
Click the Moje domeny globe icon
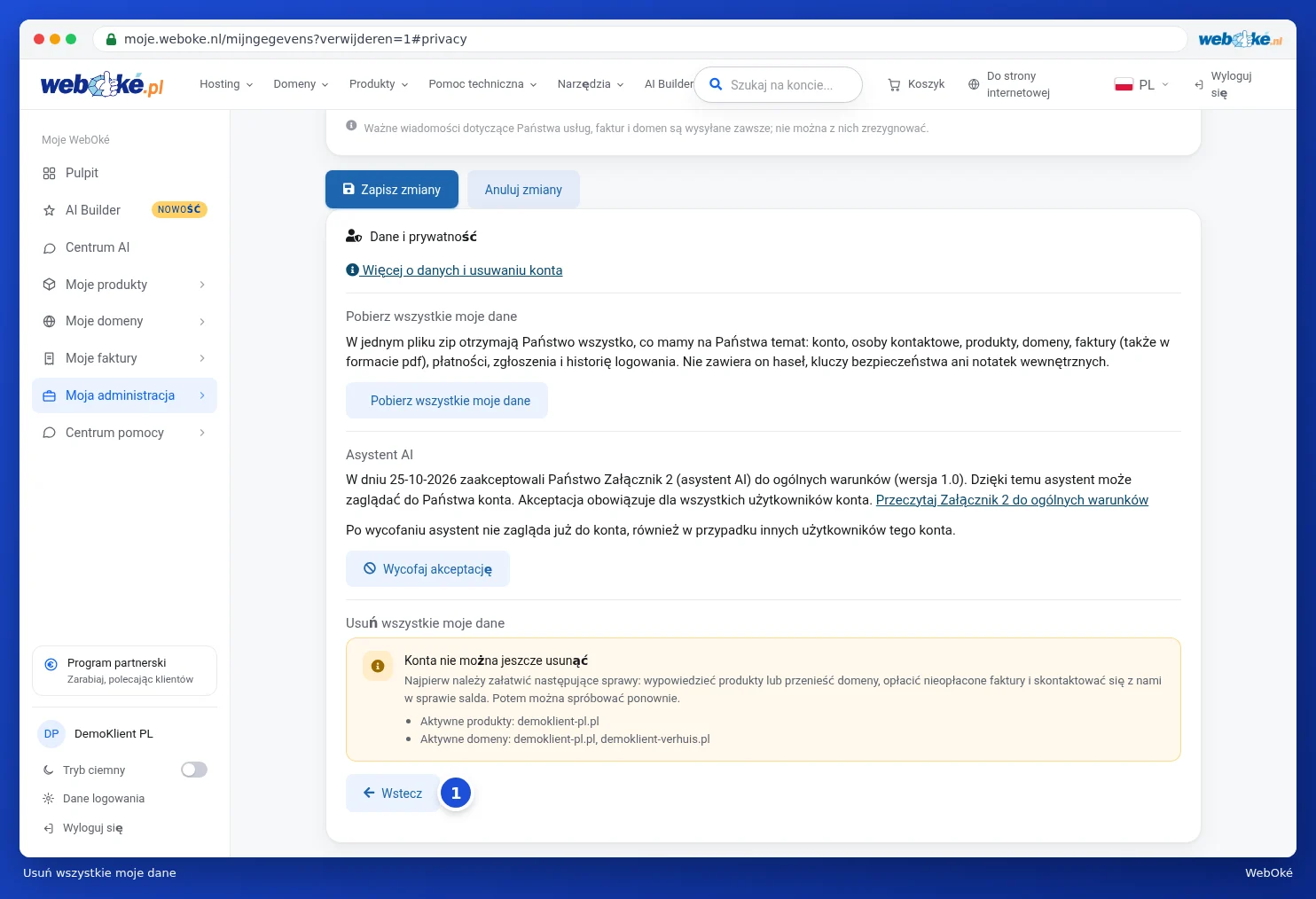49,321
